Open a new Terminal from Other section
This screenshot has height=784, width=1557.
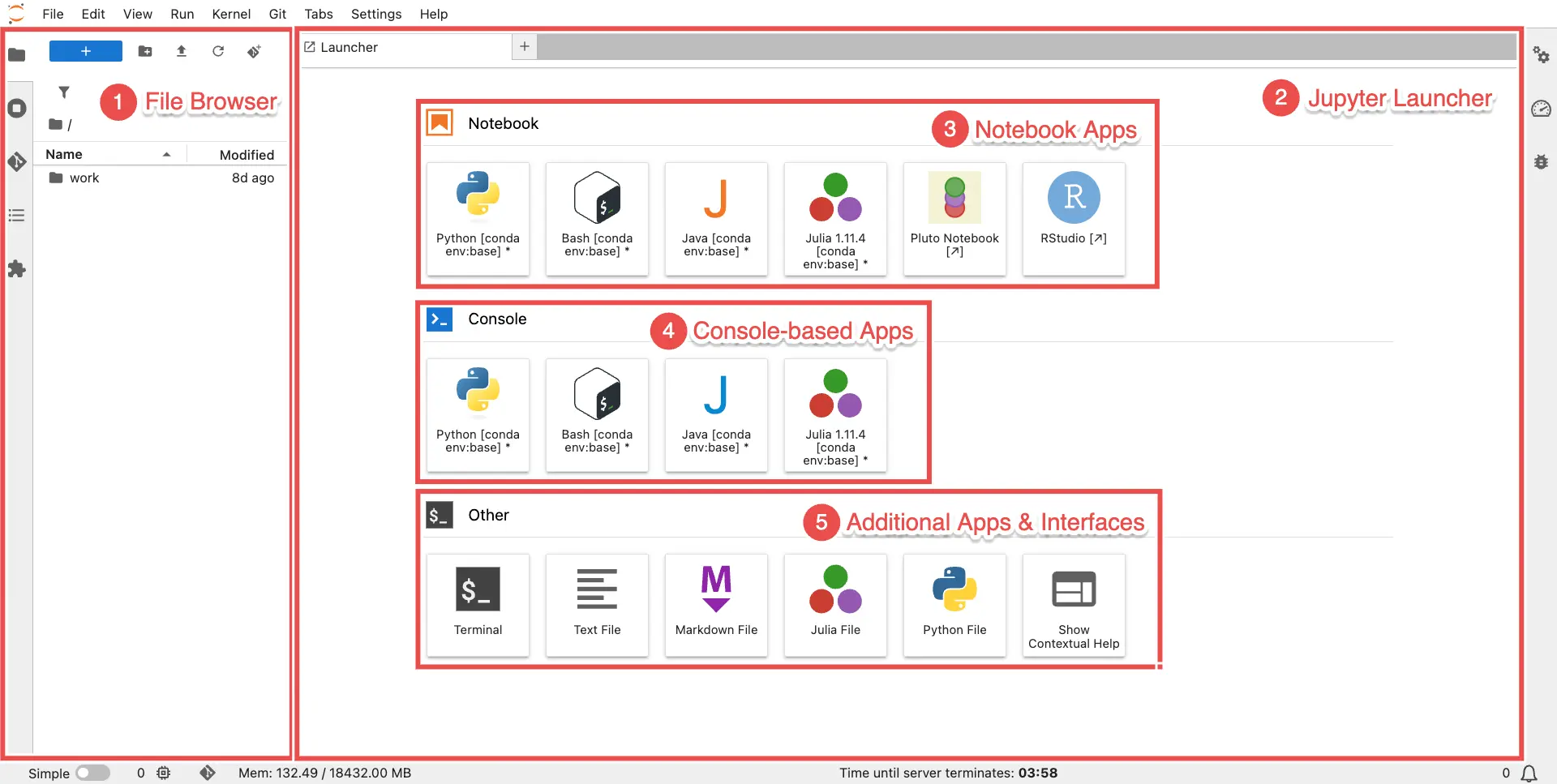pyautogui.click(x=478, y=604)
